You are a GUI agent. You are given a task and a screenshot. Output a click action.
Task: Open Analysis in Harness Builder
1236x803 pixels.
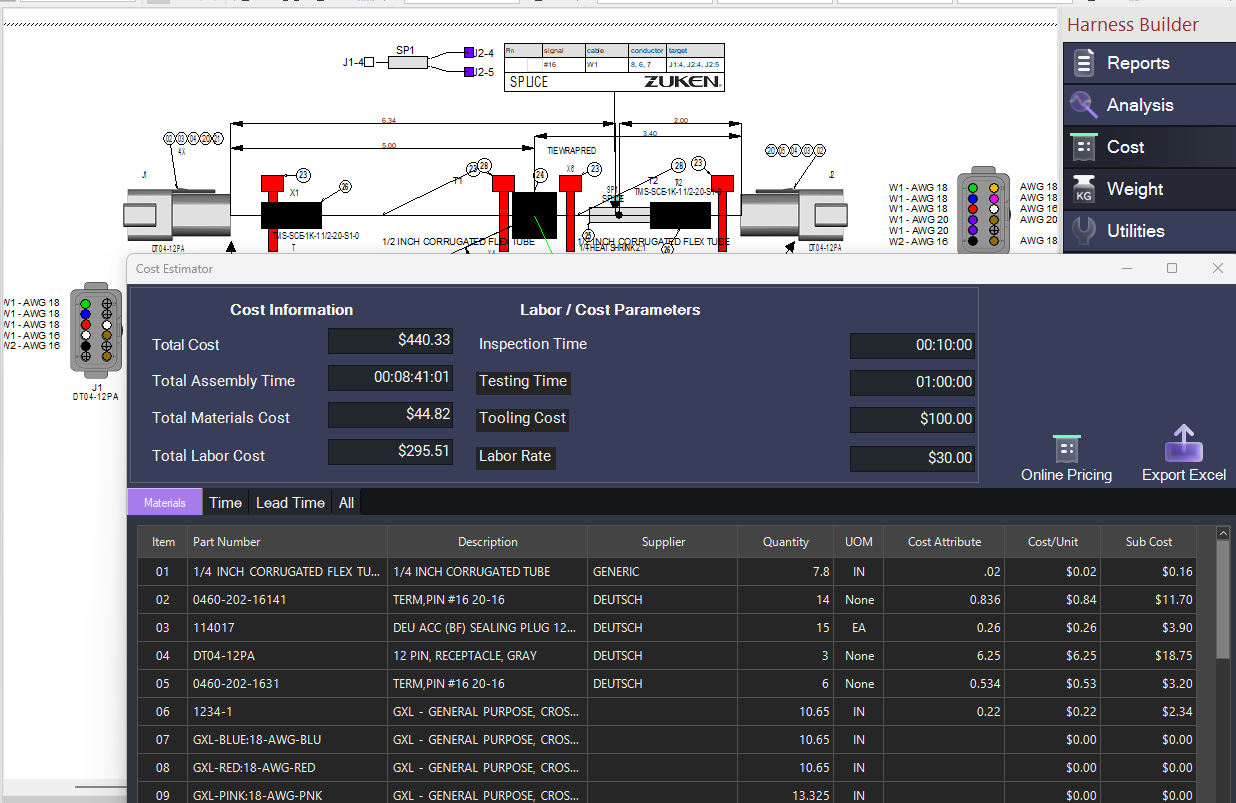tap(1084, 105)
